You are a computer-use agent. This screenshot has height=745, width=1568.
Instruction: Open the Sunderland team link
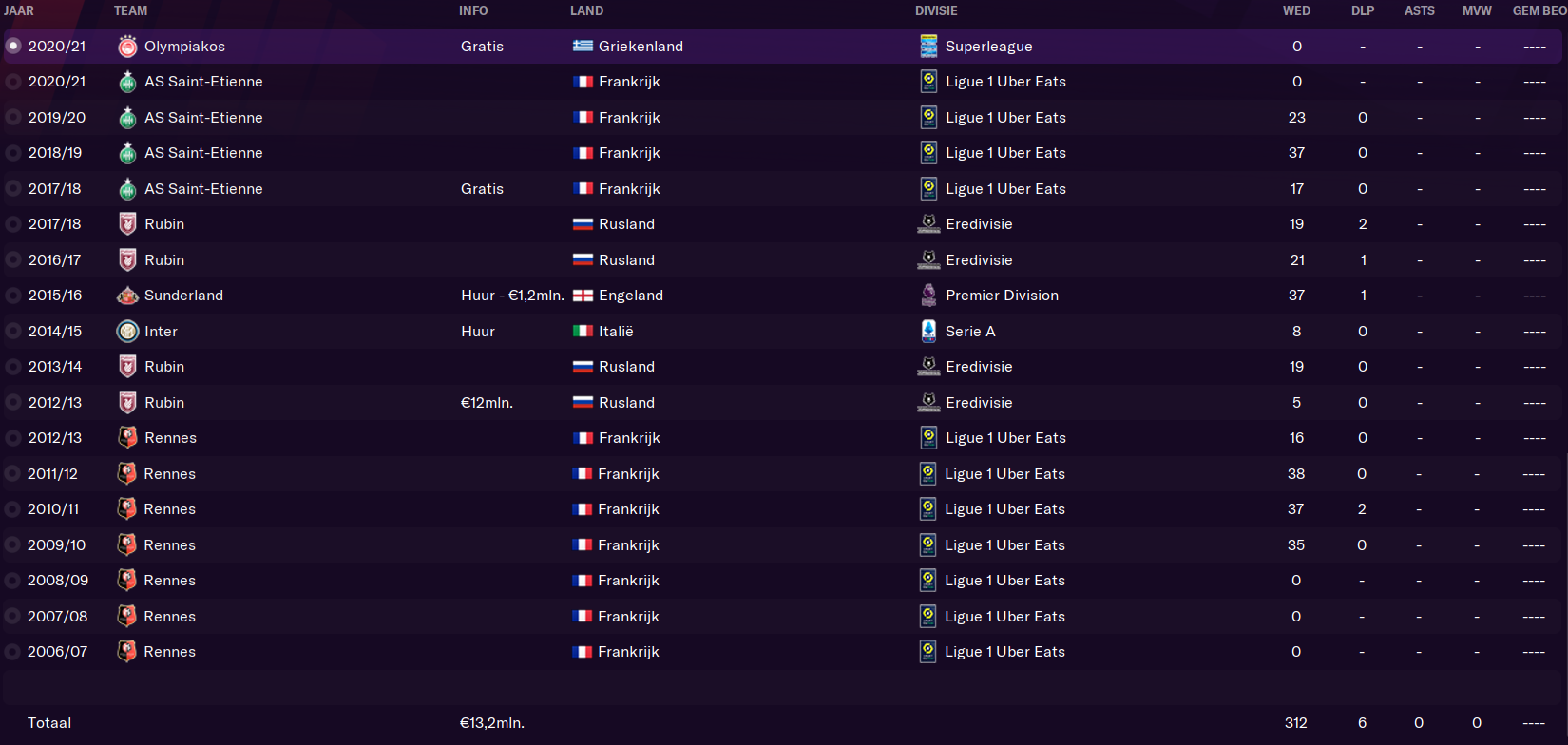[183, 296]
